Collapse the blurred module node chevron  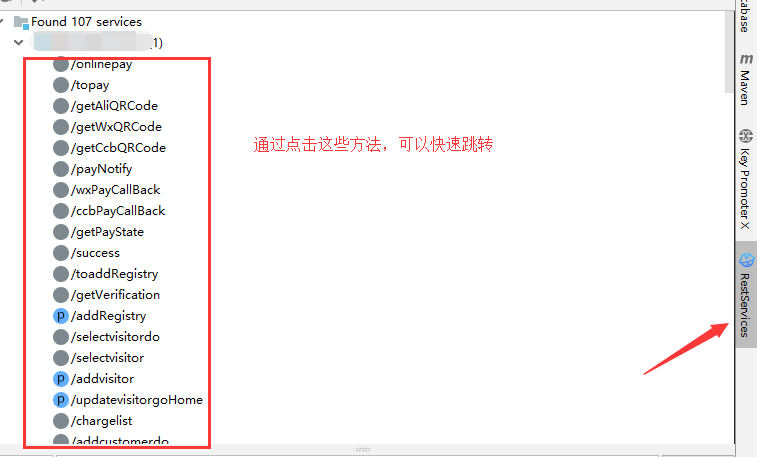19,42
